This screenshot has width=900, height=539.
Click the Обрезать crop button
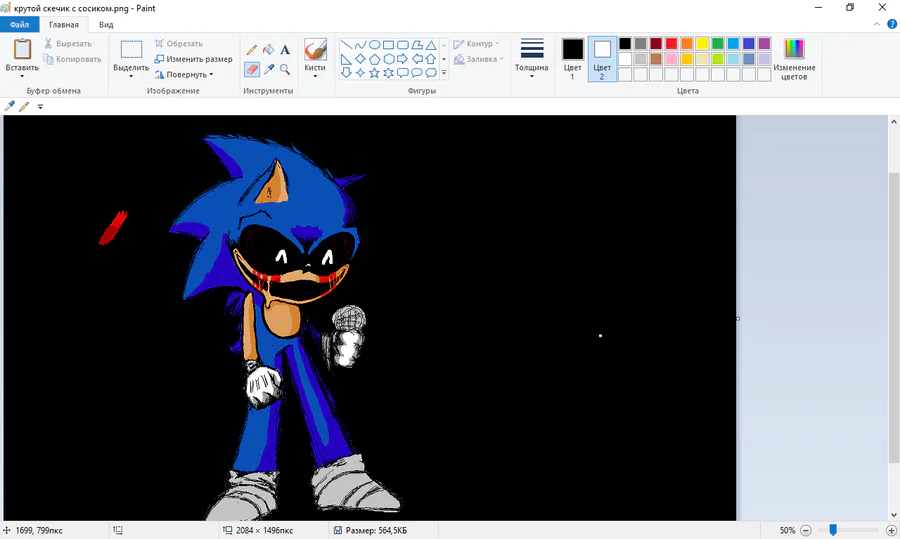(x=179, y=44)
